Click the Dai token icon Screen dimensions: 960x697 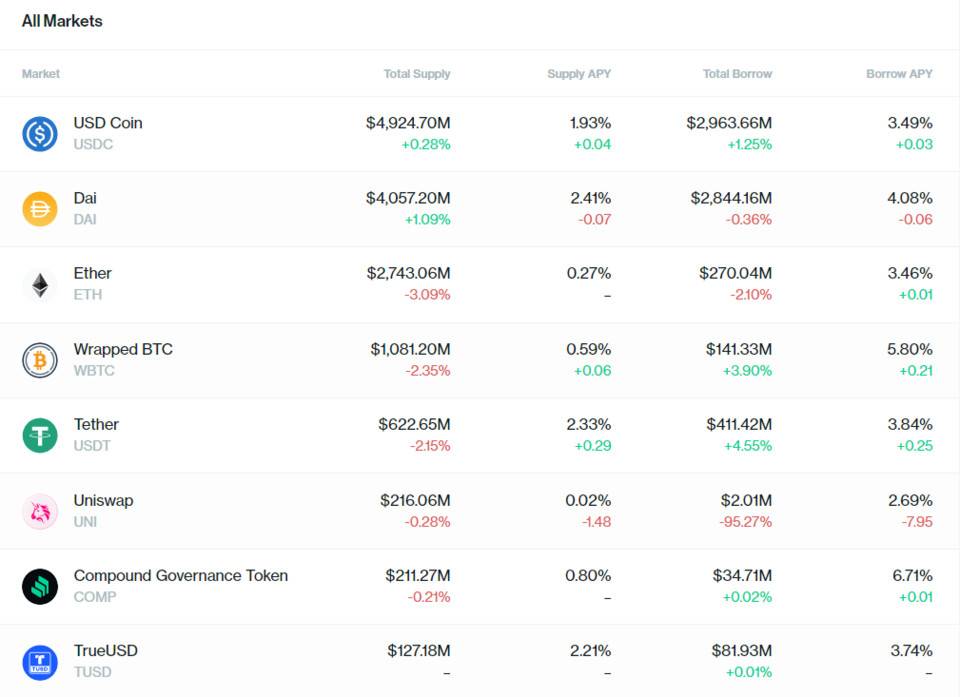pyautogui.click(x=40, y=209)
